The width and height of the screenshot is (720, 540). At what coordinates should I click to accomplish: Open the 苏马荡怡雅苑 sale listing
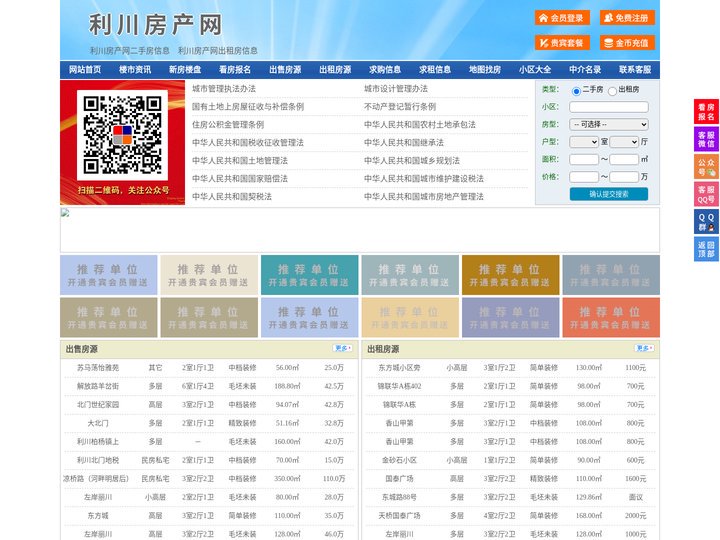coord(98,368)
